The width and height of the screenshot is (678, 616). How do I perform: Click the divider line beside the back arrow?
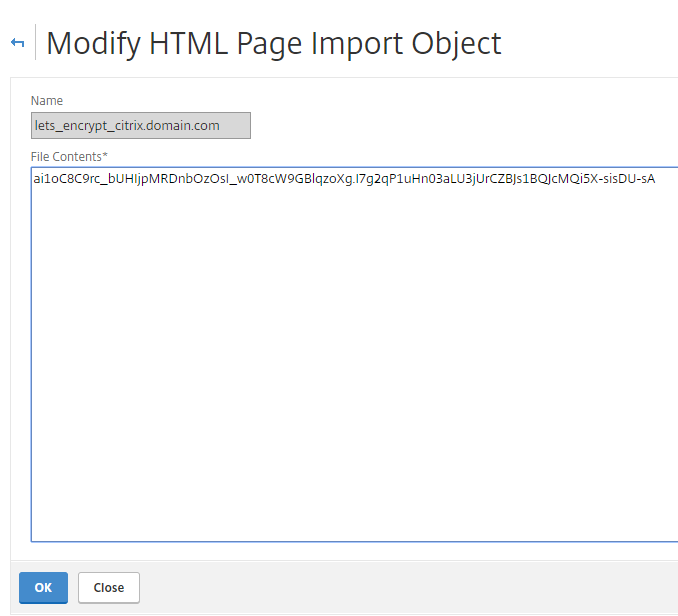click(35, 42)
